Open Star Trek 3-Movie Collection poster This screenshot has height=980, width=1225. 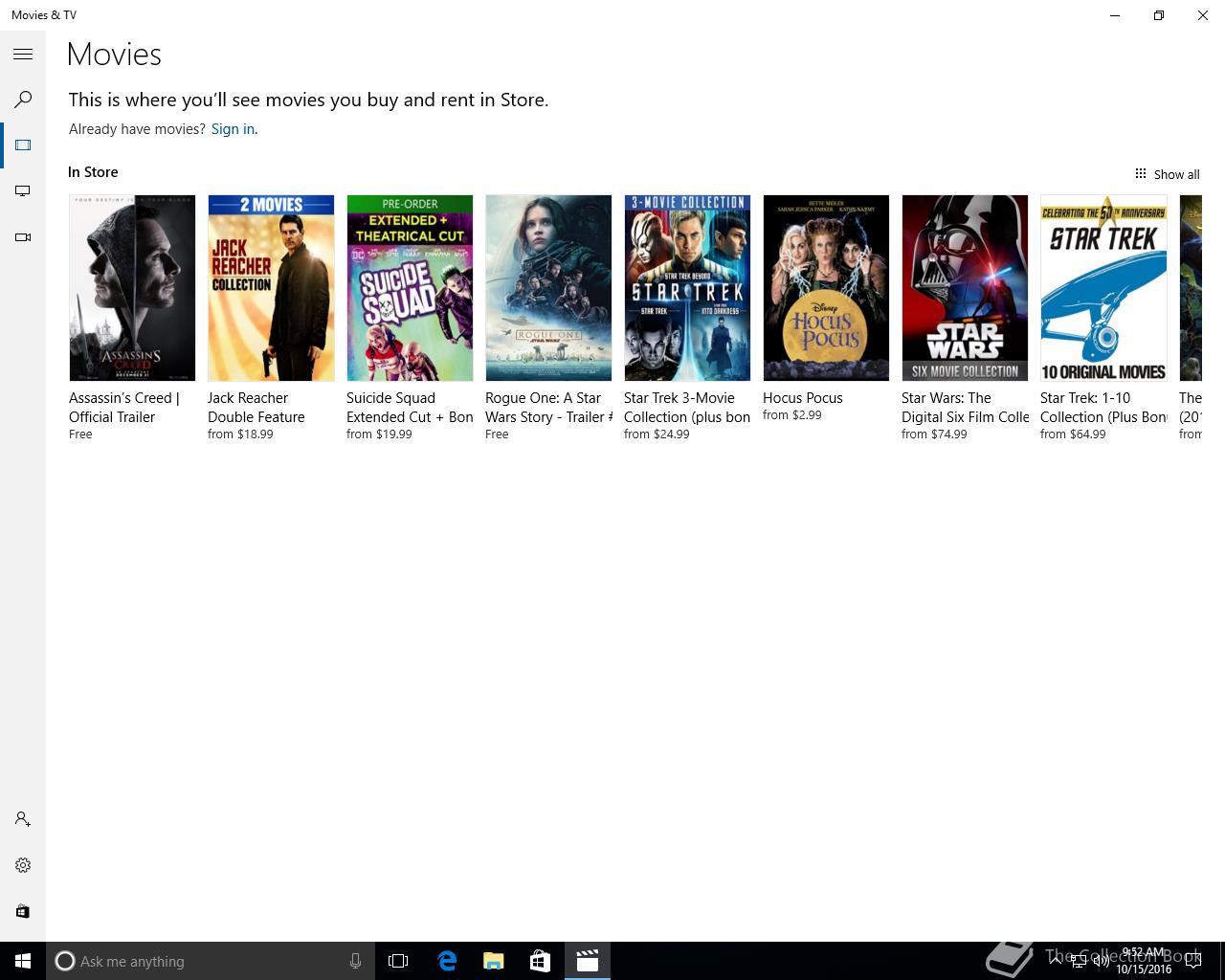tap(687, 288)
